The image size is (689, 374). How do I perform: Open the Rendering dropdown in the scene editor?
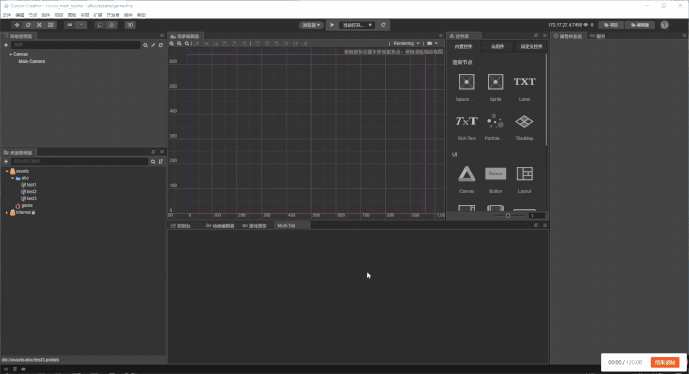pyautogui.click(x=406, y=44)
